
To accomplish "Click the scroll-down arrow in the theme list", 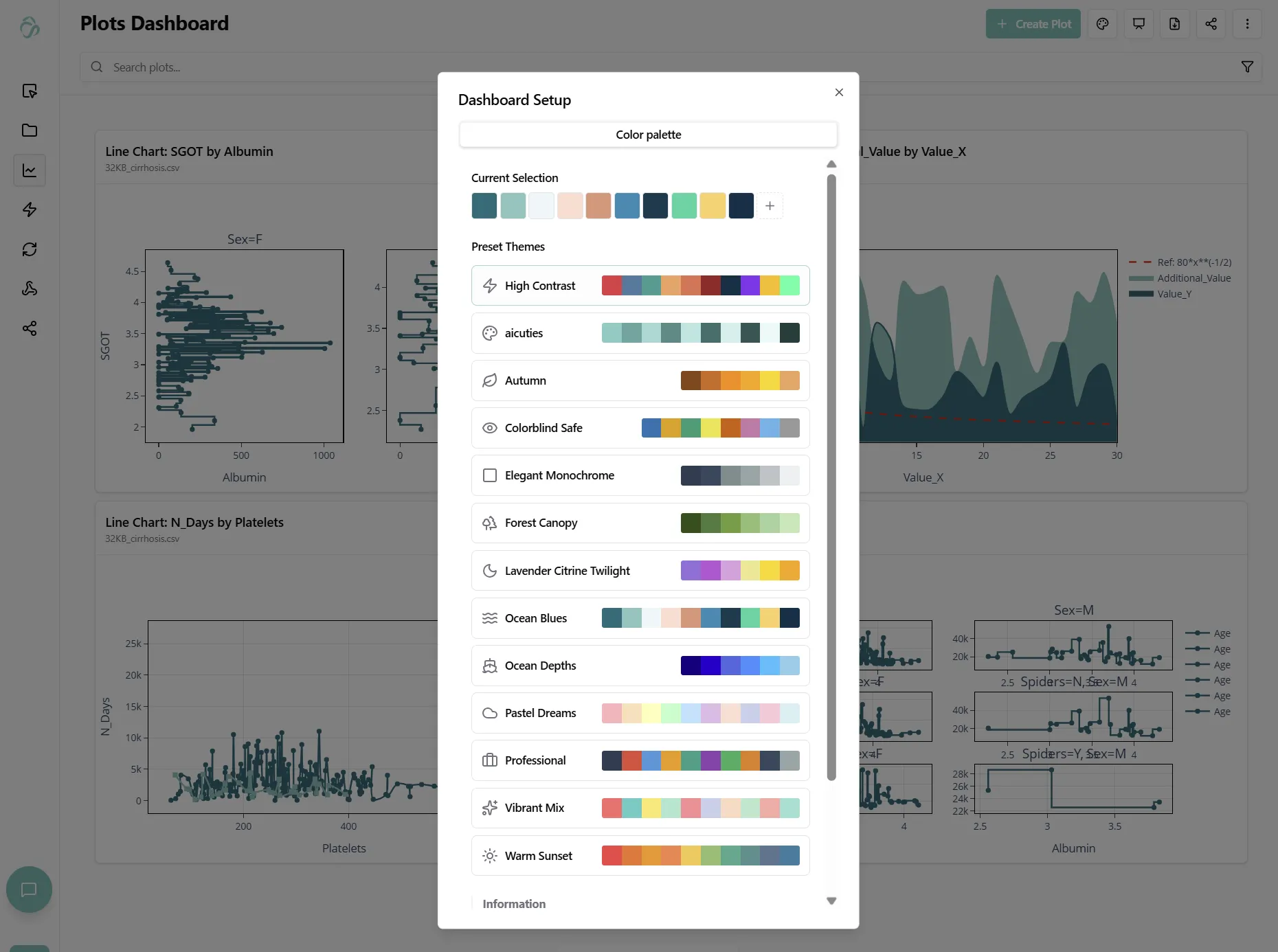I will 831,900.
